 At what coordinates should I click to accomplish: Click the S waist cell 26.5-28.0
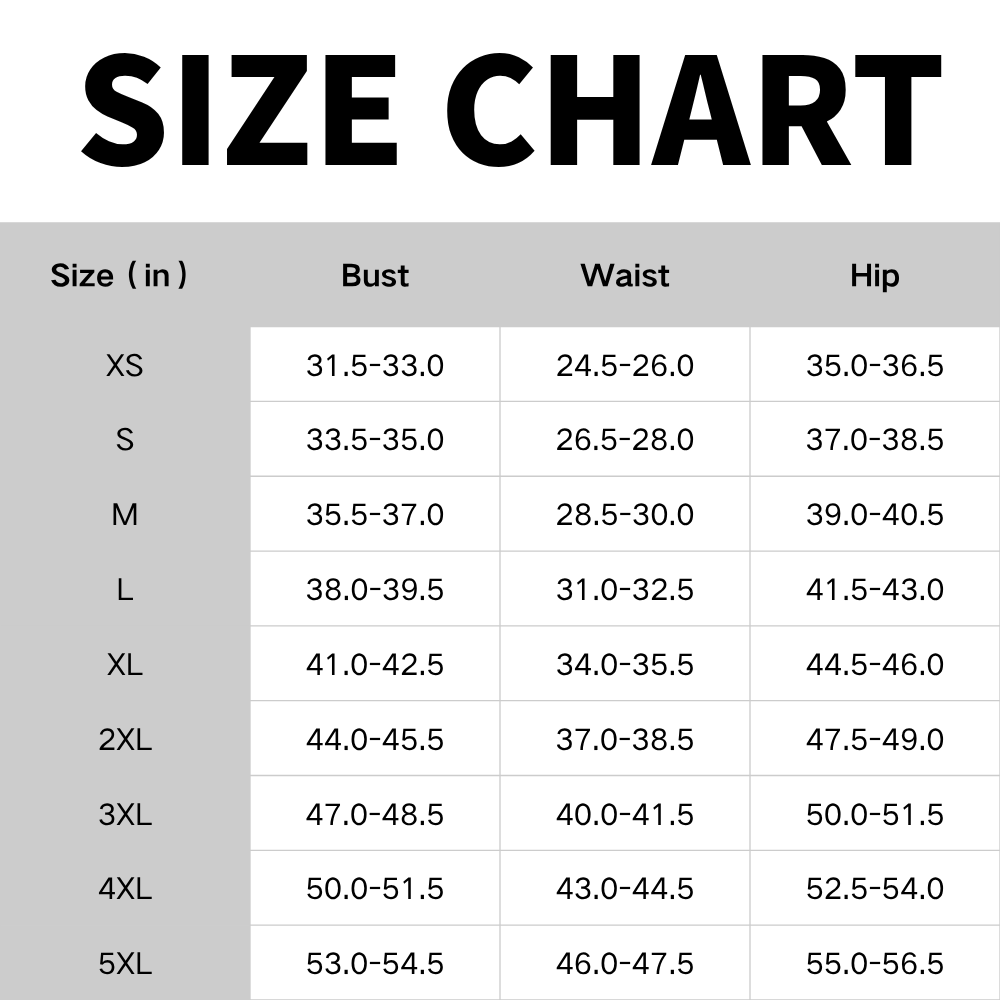625,440
